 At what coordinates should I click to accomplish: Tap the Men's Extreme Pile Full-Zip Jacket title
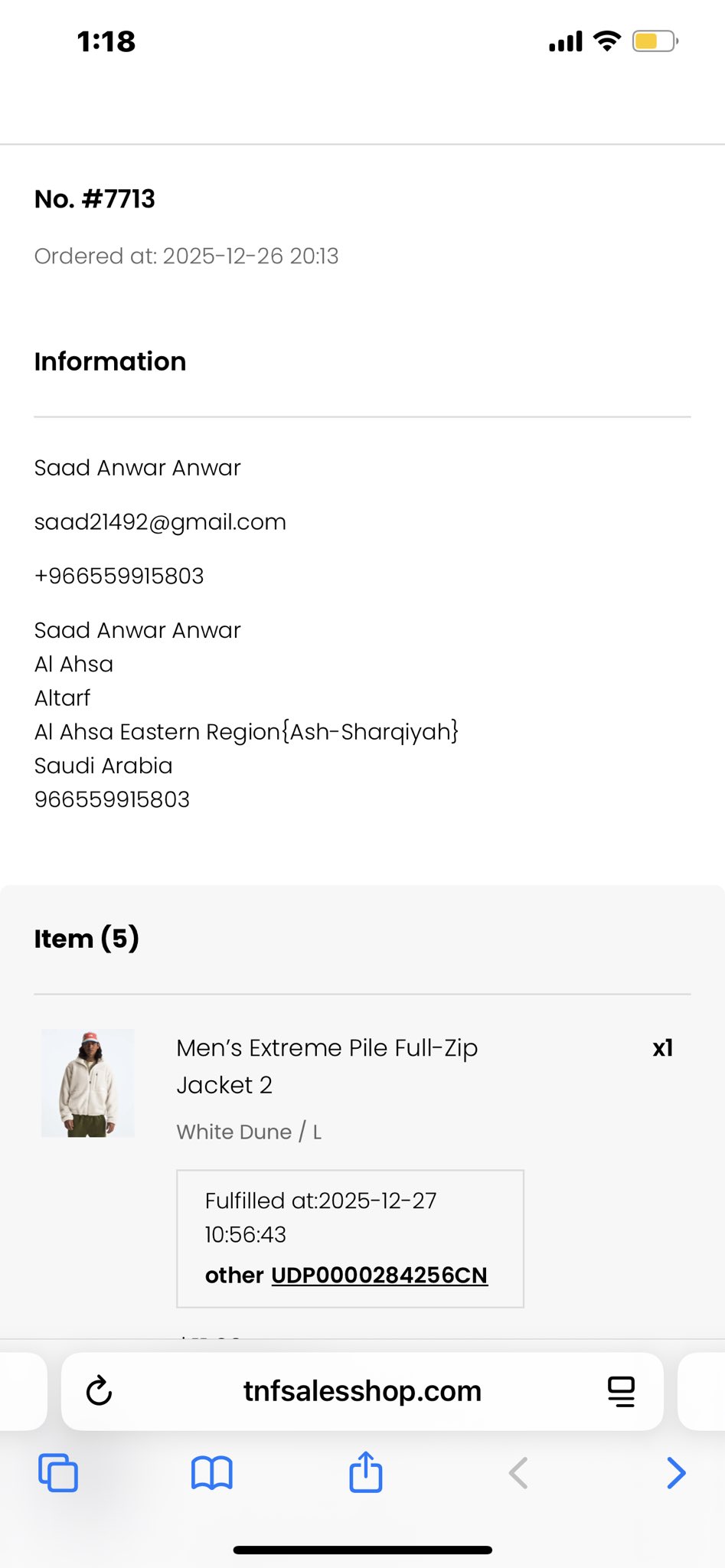[327, 1066]
